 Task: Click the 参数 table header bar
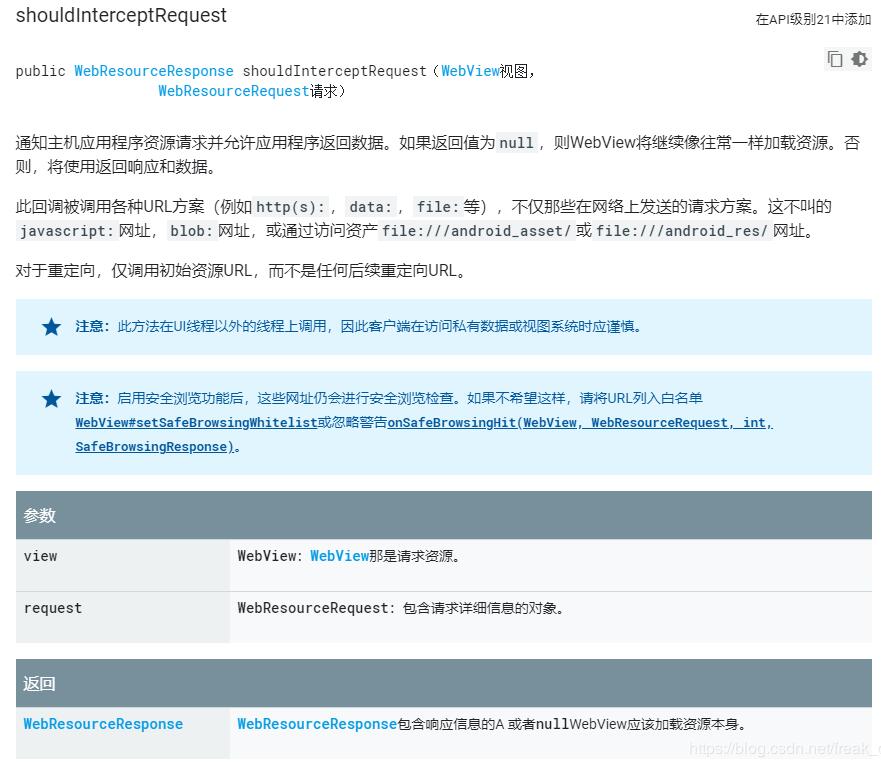pyautogui.click(x=440, y=515)
